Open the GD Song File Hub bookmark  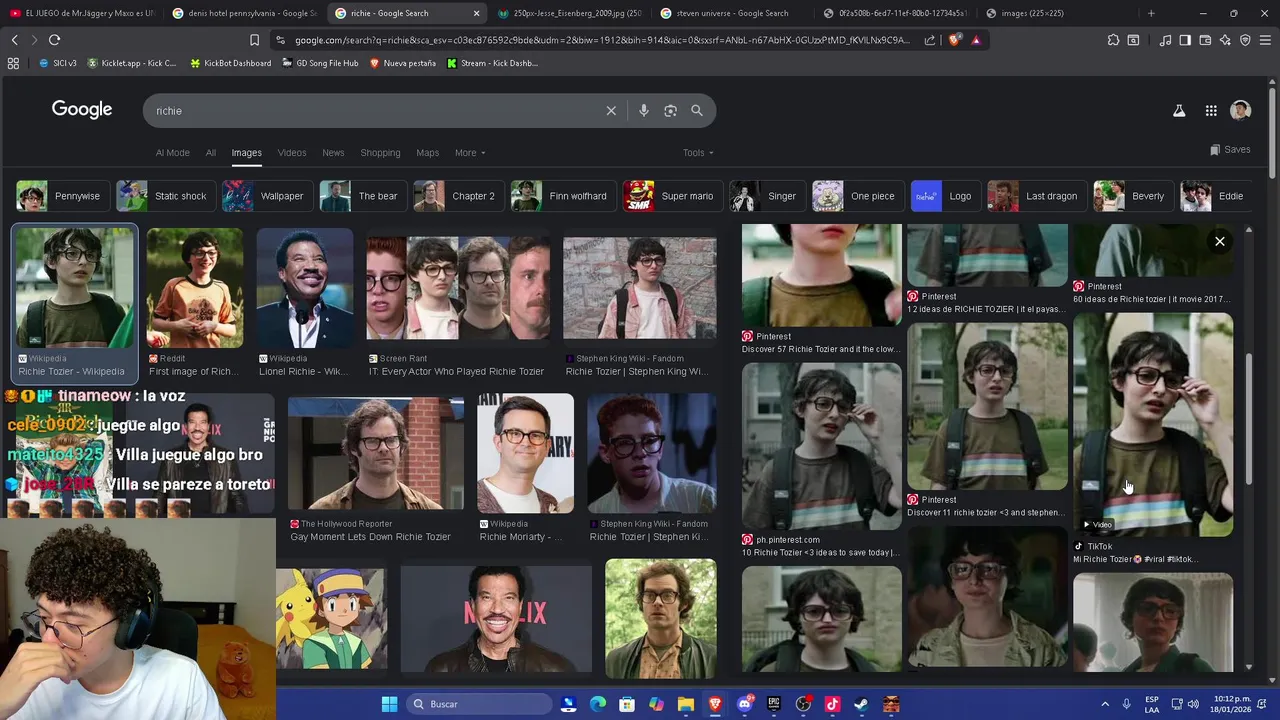pyautogui.click(x=320, y=63)
